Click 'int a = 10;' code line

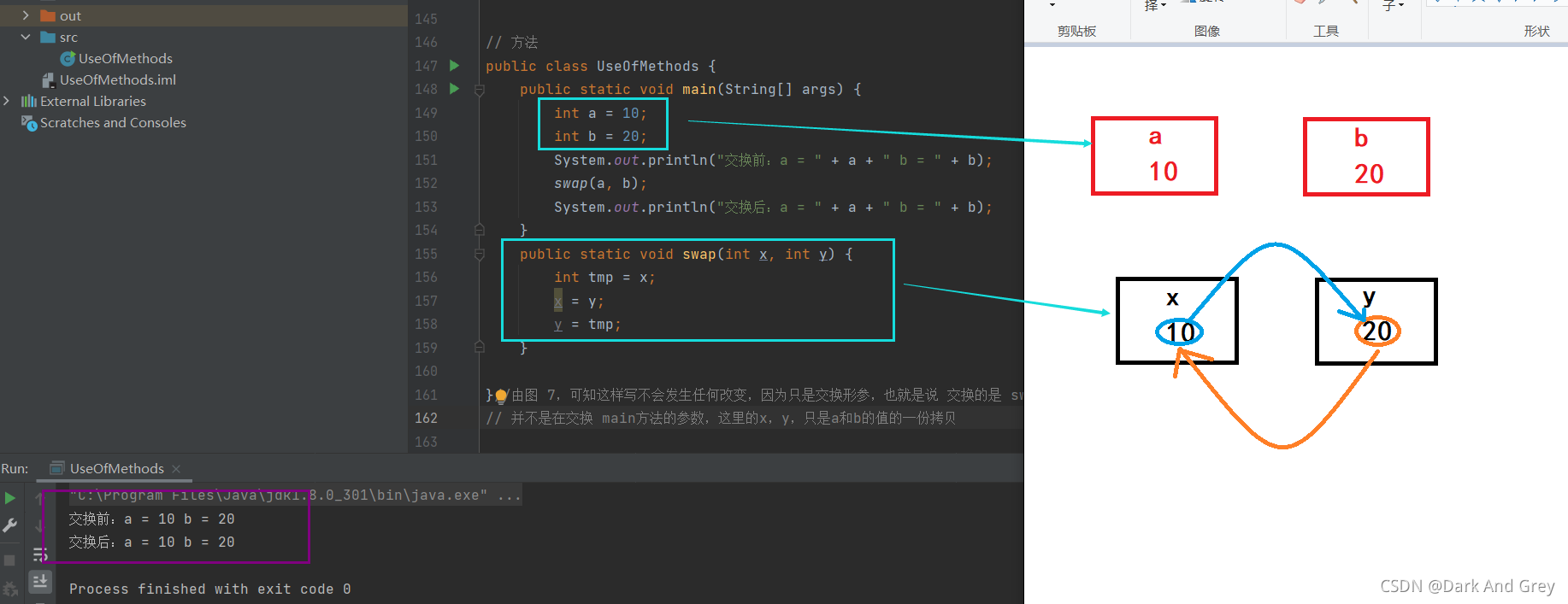click(600, 113)
